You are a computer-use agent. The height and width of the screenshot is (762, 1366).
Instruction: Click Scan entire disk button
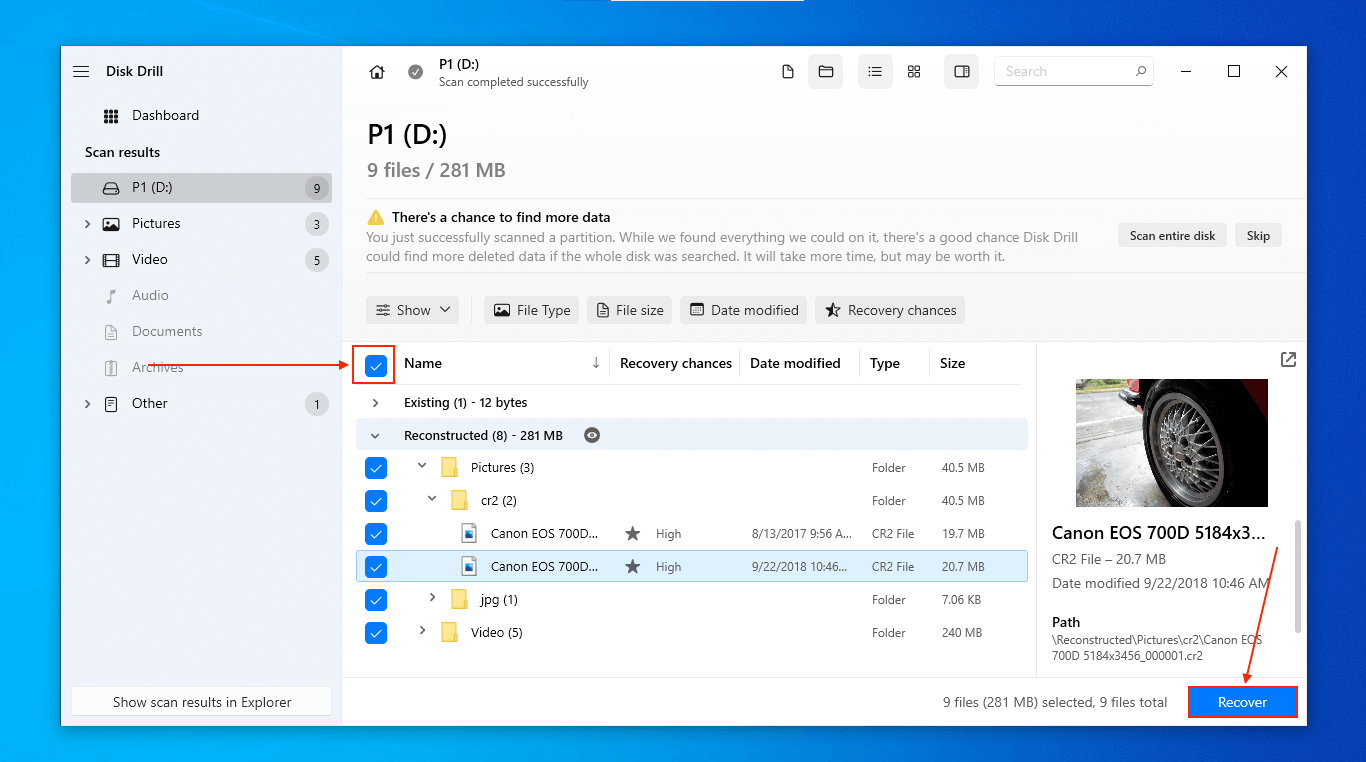tap(1172, 236)
